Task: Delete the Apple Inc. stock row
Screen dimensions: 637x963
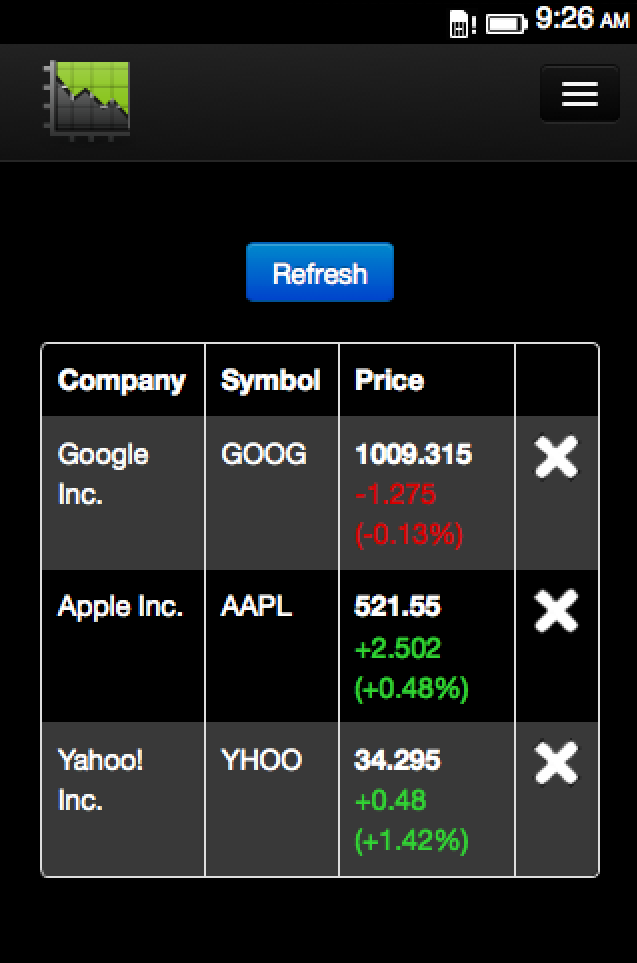Action: pos(556,611)
